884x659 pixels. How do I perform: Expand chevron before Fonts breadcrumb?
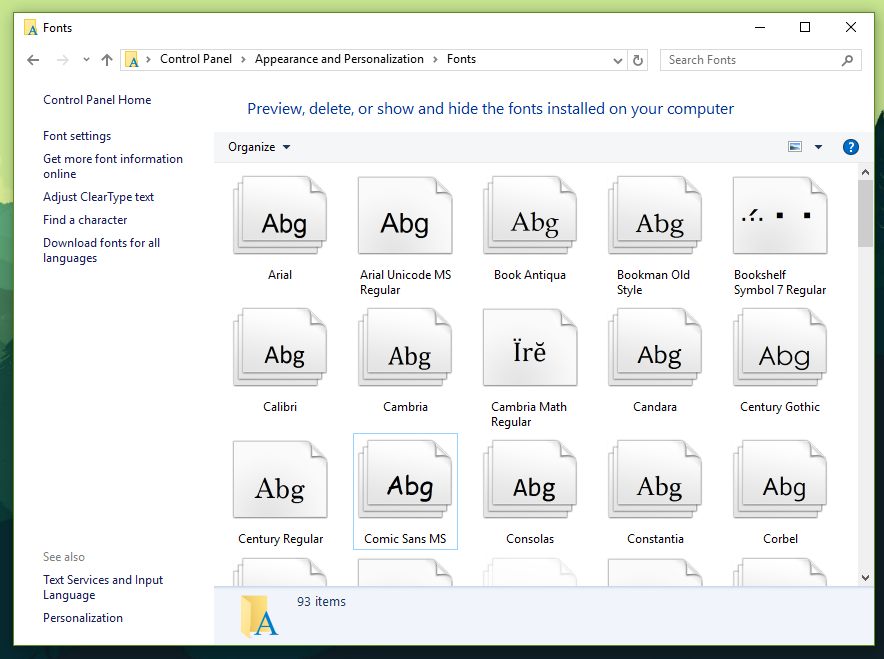click(x=435, y=59)
